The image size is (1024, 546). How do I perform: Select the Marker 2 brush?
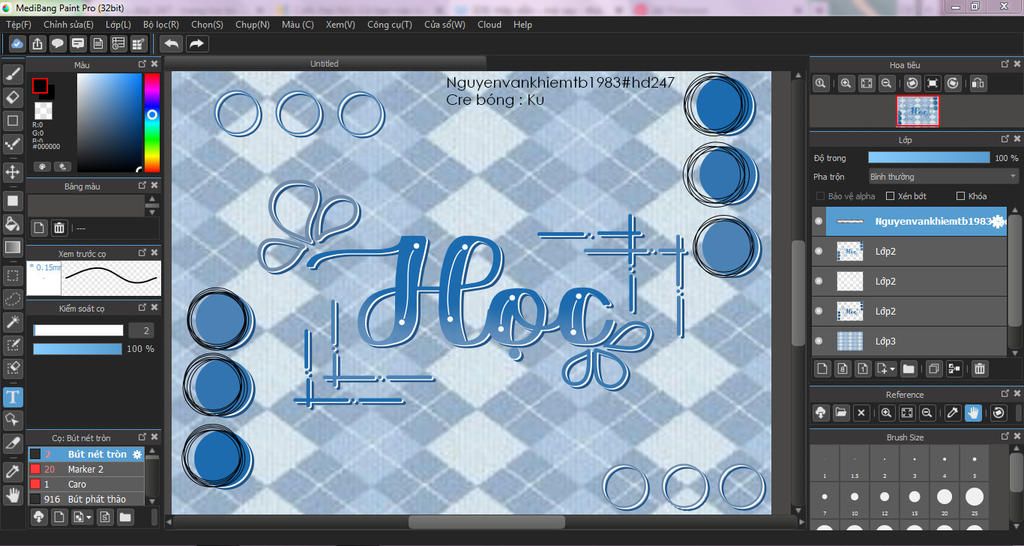click(86, 469)
